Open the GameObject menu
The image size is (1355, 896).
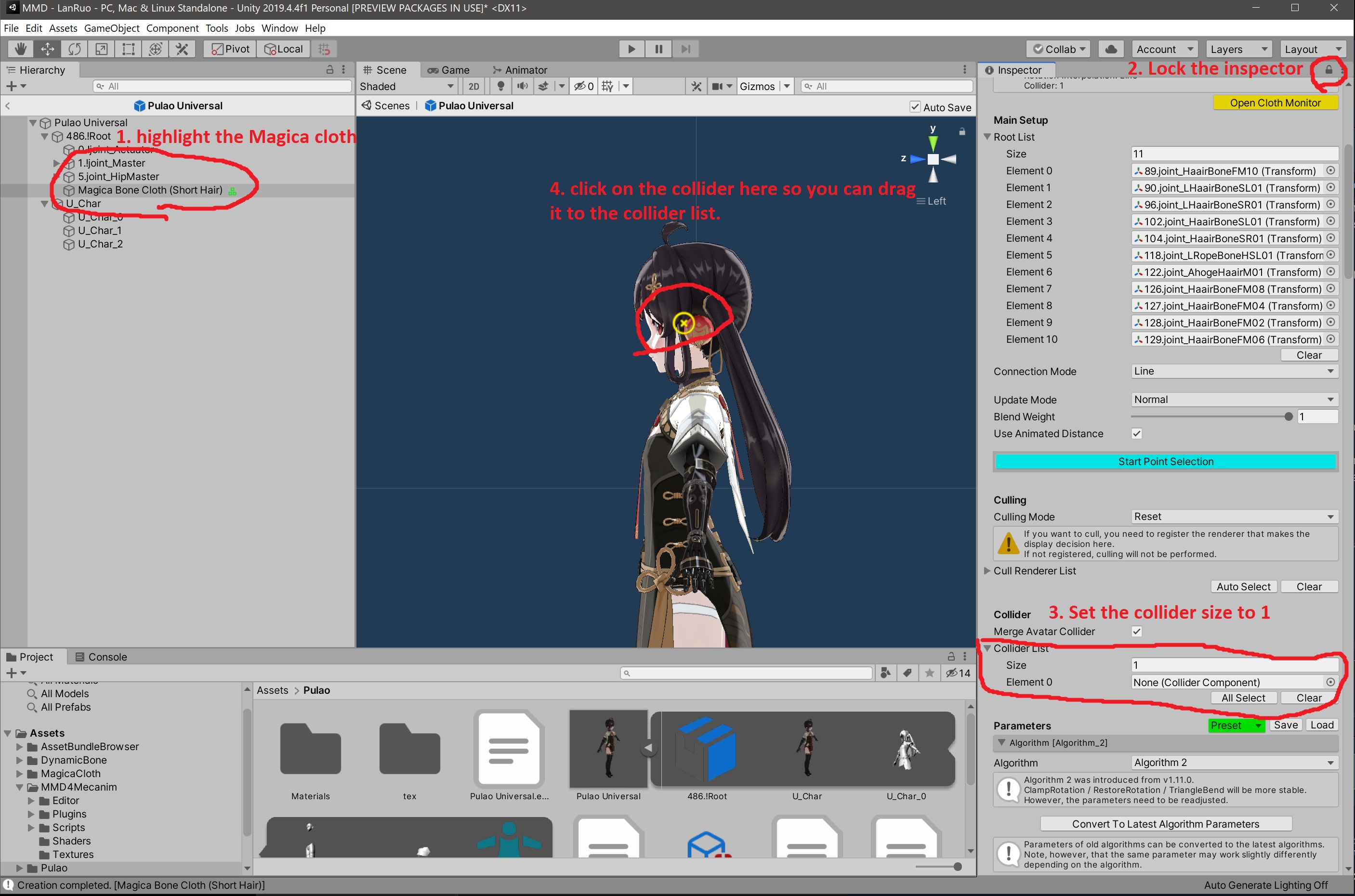[111, 28]
